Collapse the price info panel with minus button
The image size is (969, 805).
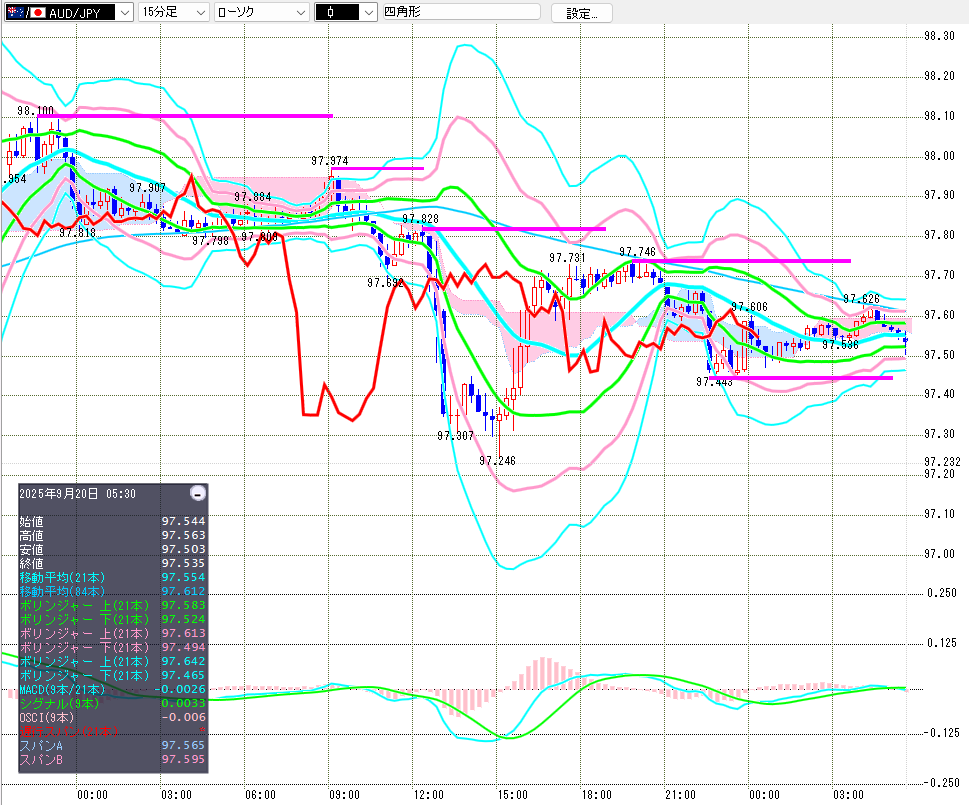tap(198, 493)
